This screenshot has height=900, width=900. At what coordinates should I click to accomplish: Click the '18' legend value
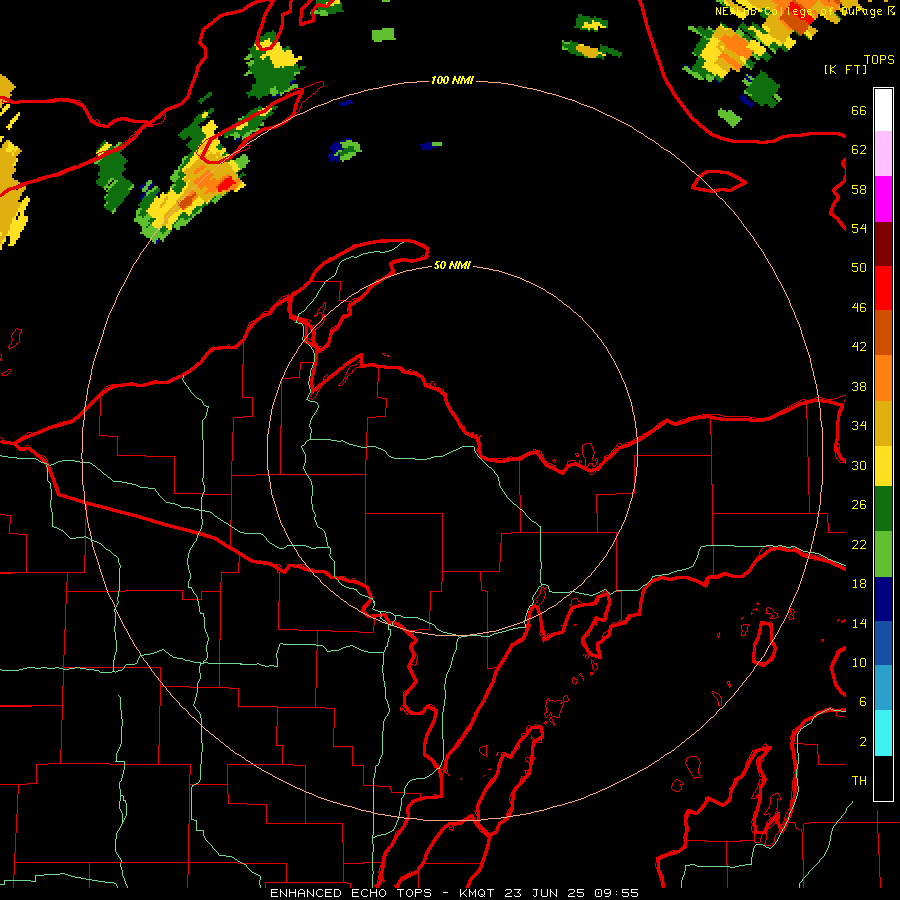coord(859,584)
